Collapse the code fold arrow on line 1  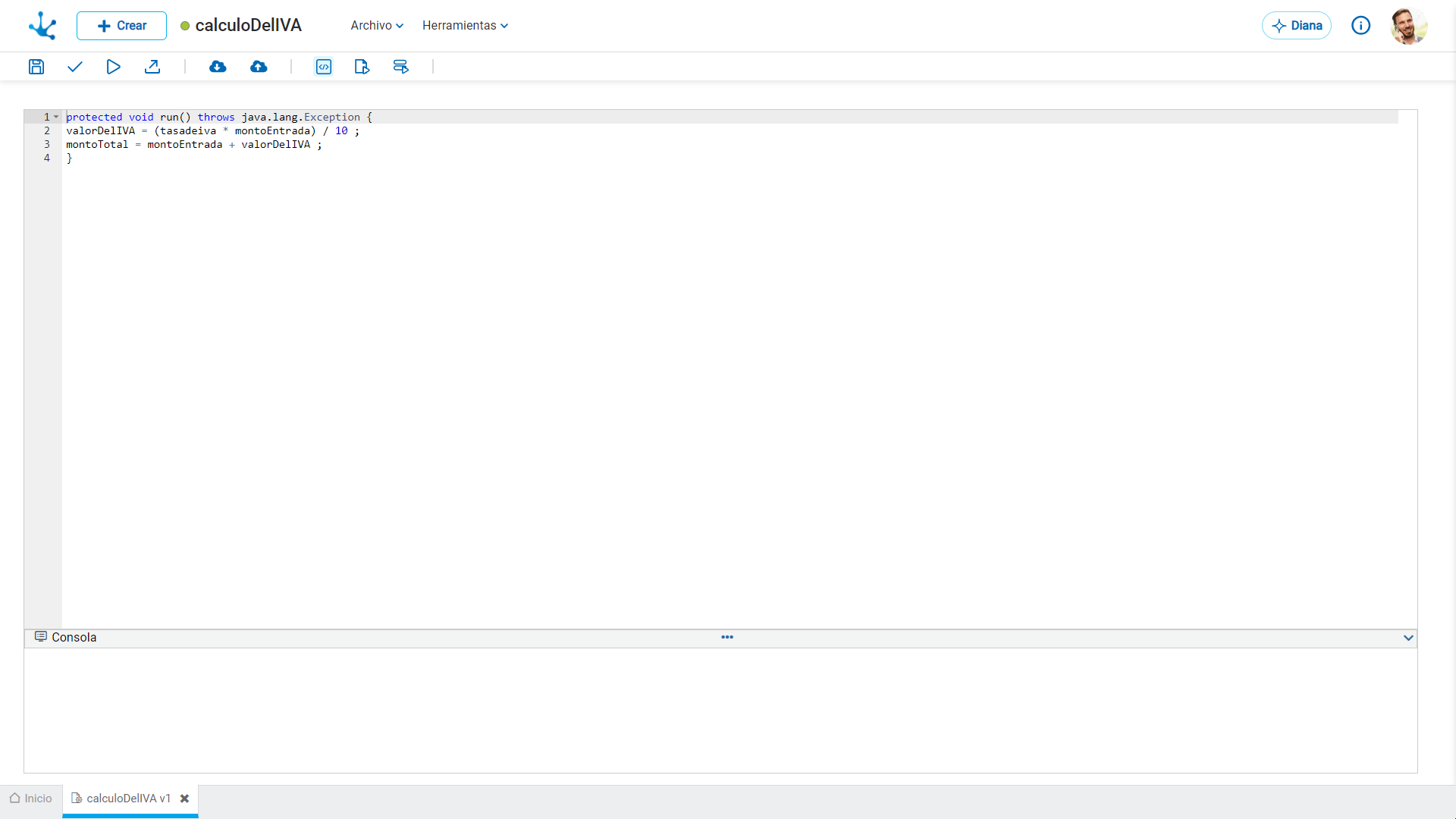tap(56, 117)
